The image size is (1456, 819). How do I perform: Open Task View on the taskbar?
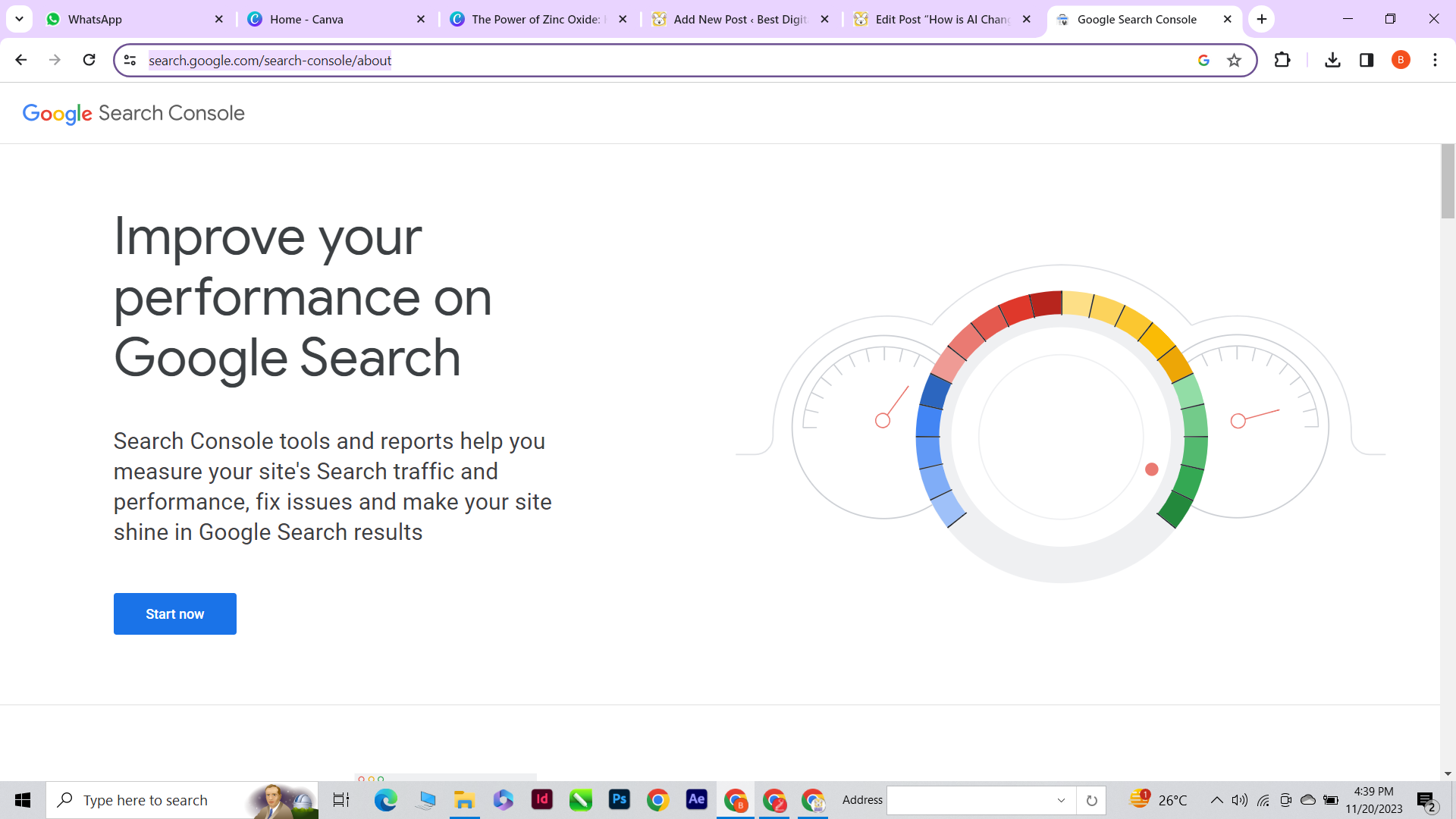pyautogui.click(x=341, y=800)
